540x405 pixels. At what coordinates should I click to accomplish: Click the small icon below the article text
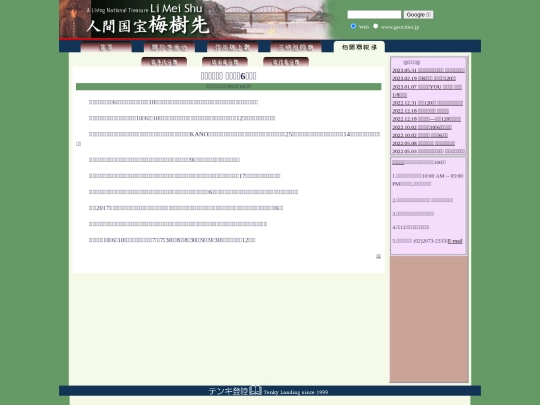coord(378,256)
